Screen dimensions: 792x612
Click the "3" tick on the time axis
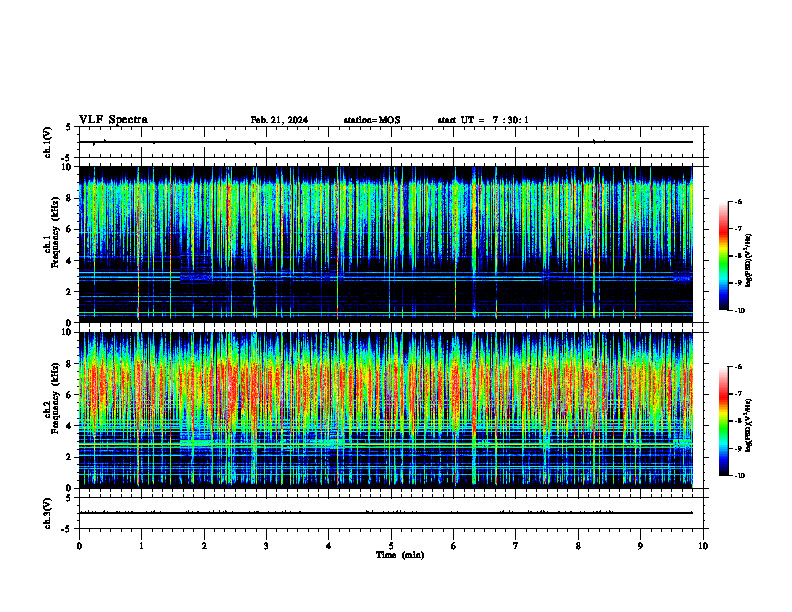(266, 546)
